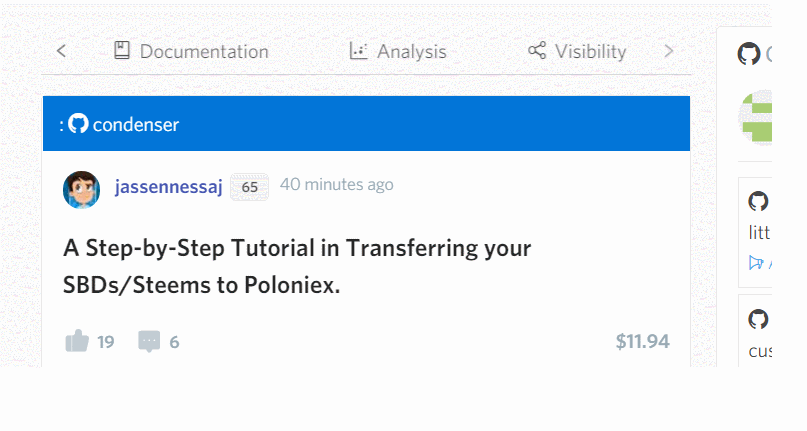Open comments via the speech bubble icon
Viewport: 807px width, 431px height.
149,341
